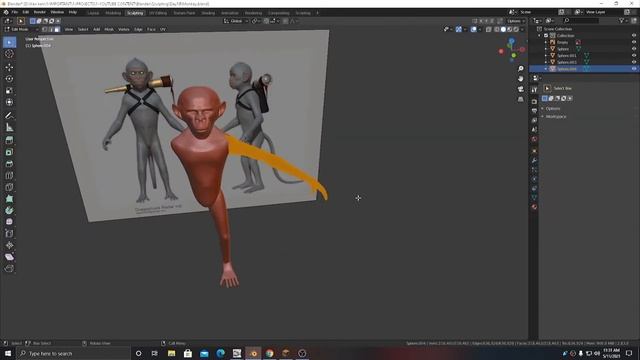Image resolution: width=640 pixels, height=360 pixels.
Task: Toggle visibility eye of Empty object
Action: click(x=634, y=42)
